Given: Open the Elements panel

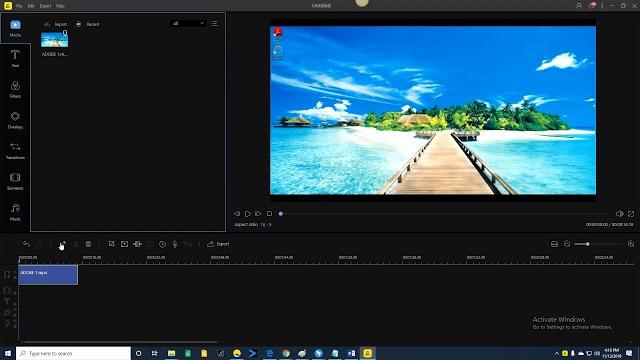Looking at the screenshot, I should (x=15, y=181).
